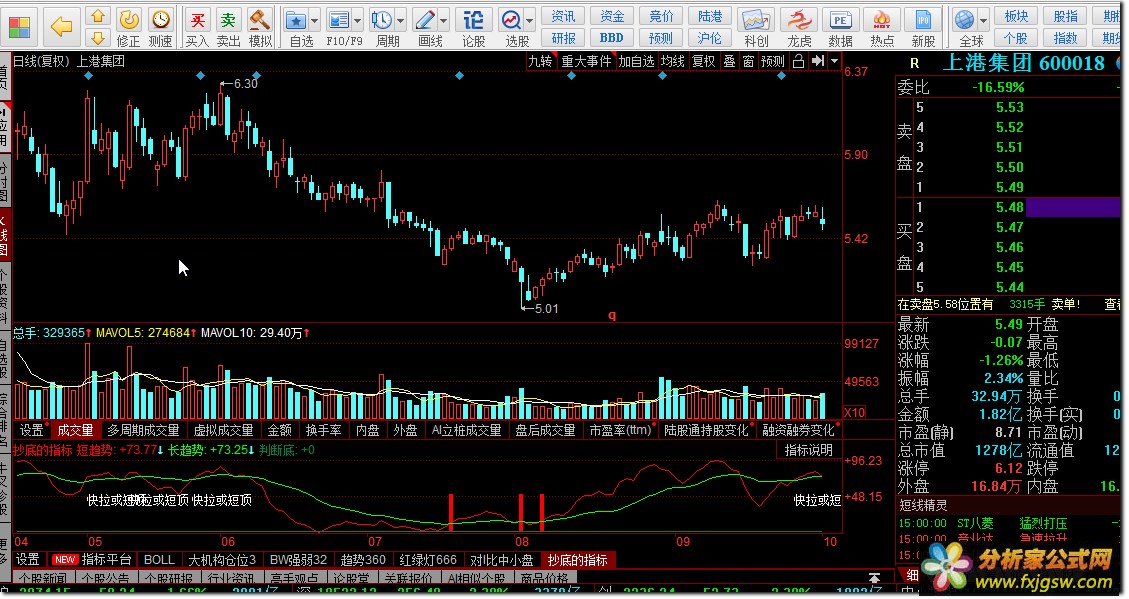Expand the 选股 dropdown arrow
Screen dimensions: 1129x599
coord(530,20)
